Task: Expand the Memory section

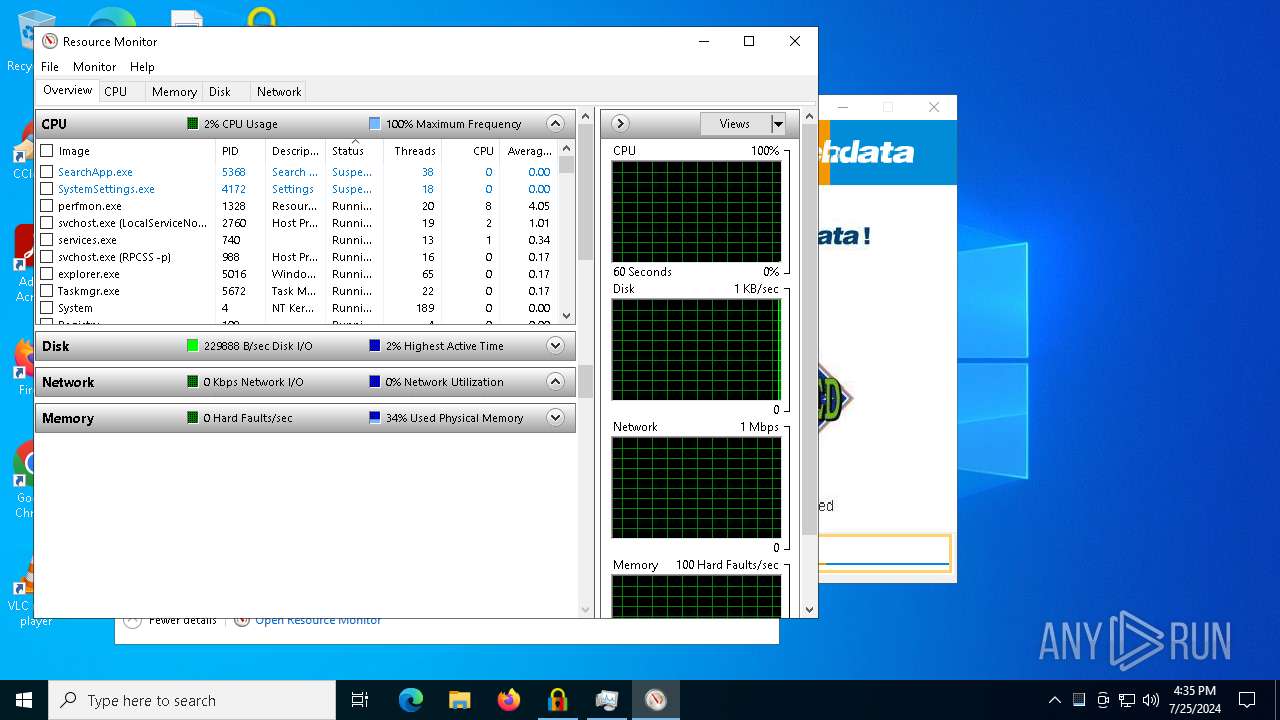Action: coord(556,418)
